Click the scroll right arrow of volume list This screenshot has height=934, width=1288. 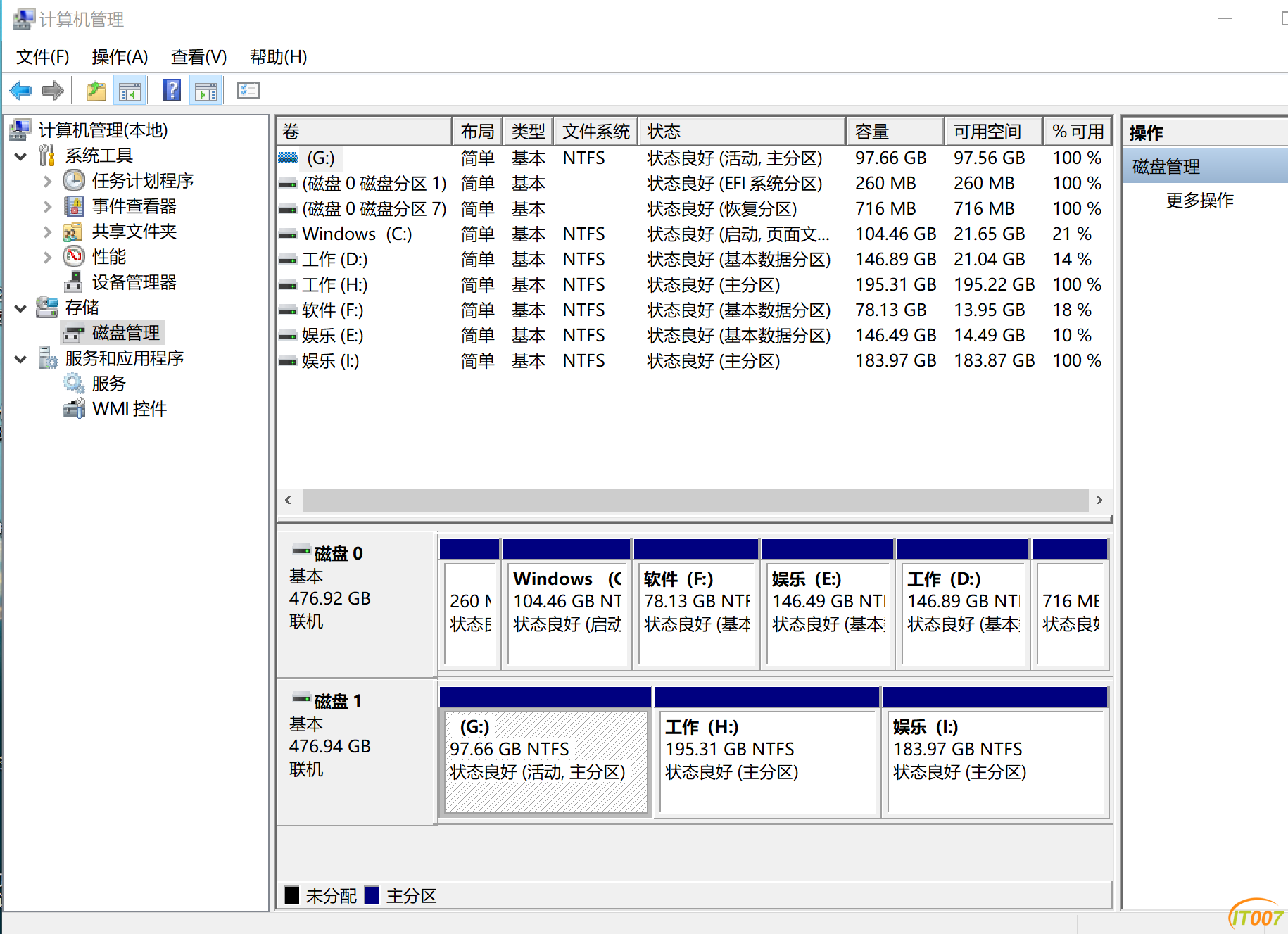click(1099, 500)
